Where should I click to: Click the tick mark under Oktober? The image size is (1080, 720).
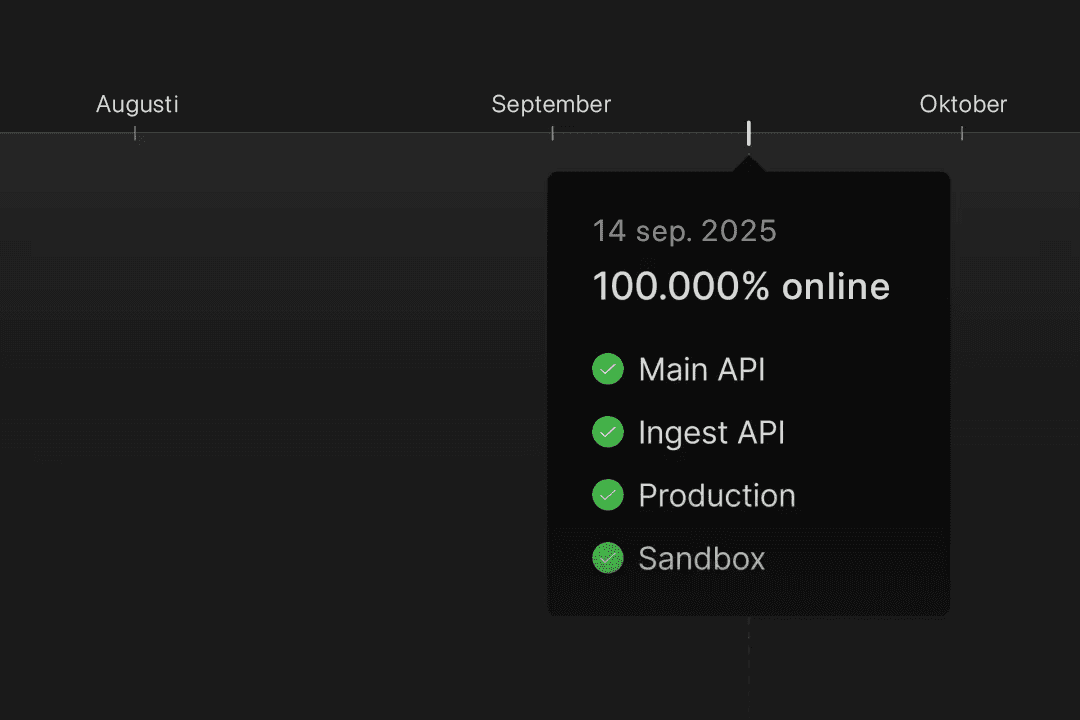[962, 133]
